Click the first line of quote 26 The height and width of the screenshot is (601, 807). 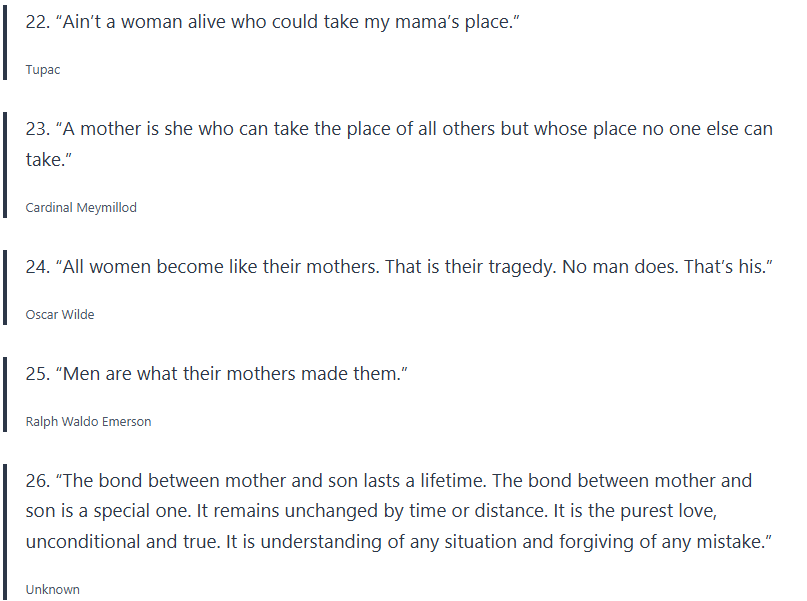[x=389, y=481]
